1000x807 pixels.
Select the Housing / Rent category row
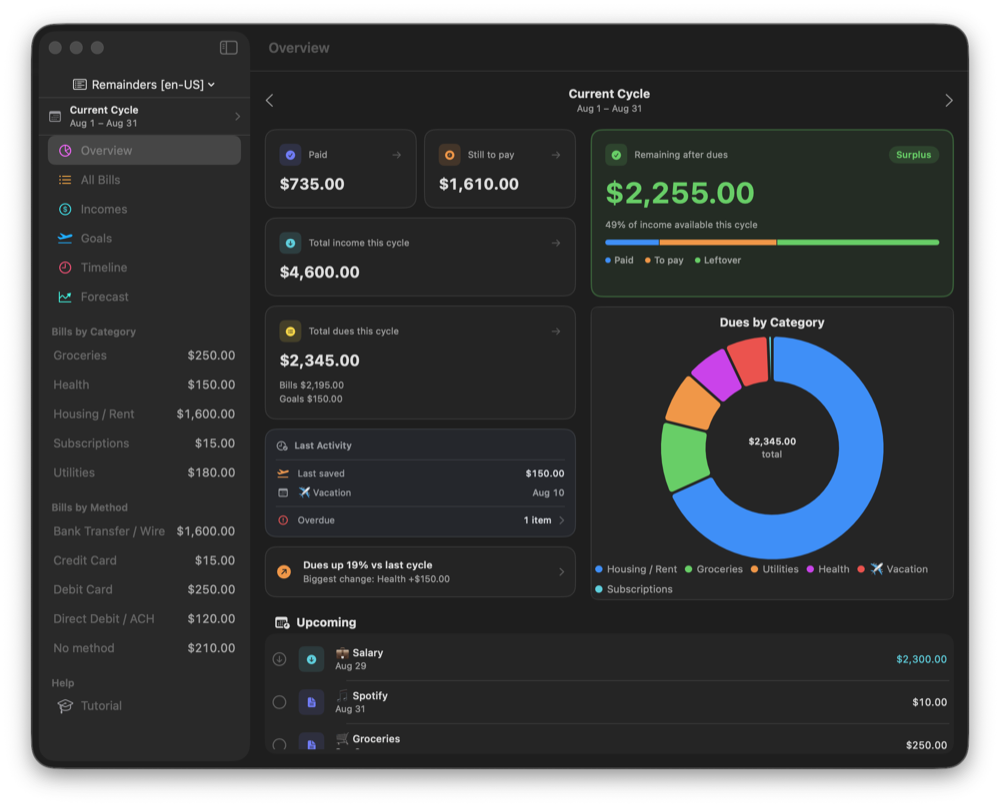[144, 414]
